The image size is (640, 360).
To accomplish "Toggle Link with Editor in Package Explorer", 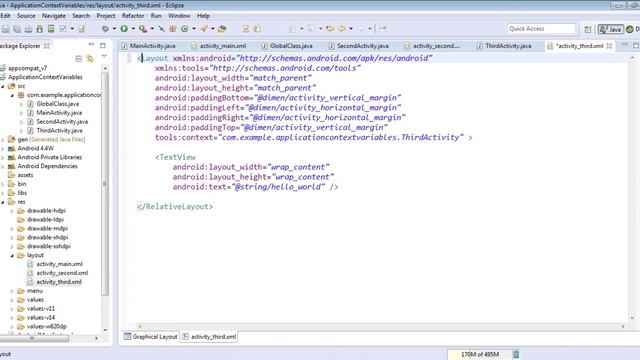I will pos(90,59).
